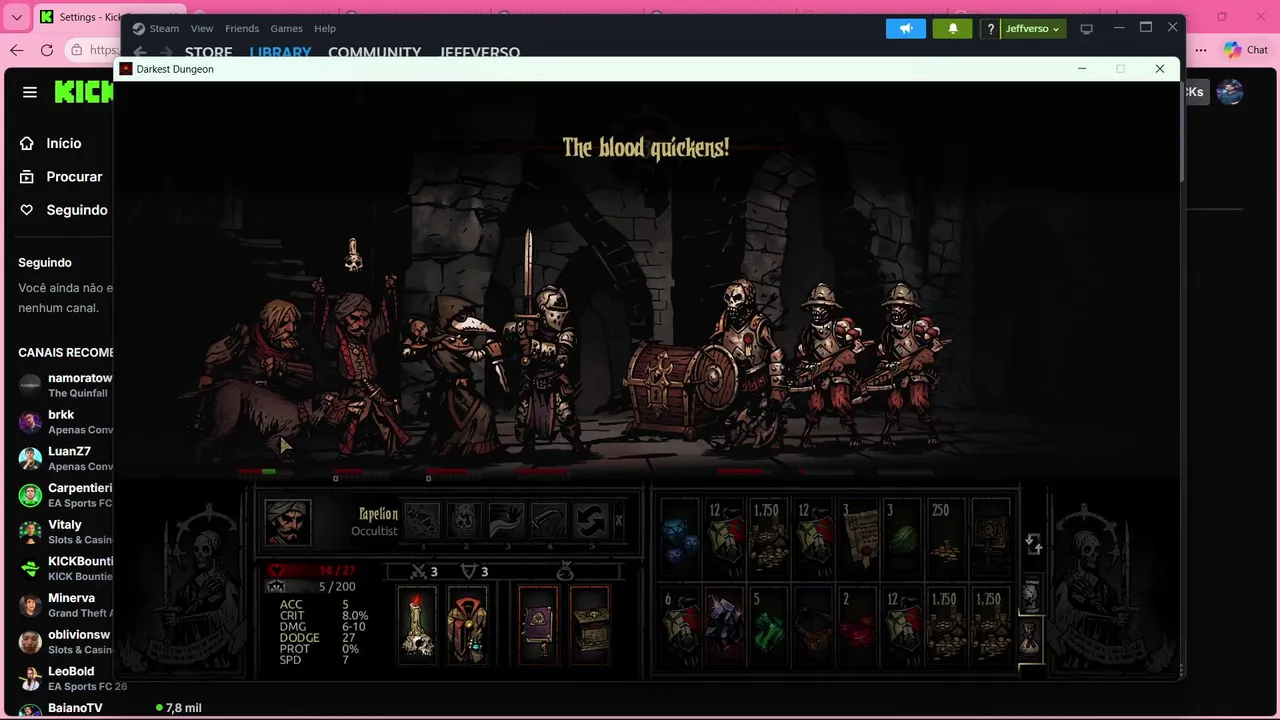The height and width of the screenshot is (720, 1280).
Task: Open Steam's bell notifications
Action: click(x=953, y=28)
